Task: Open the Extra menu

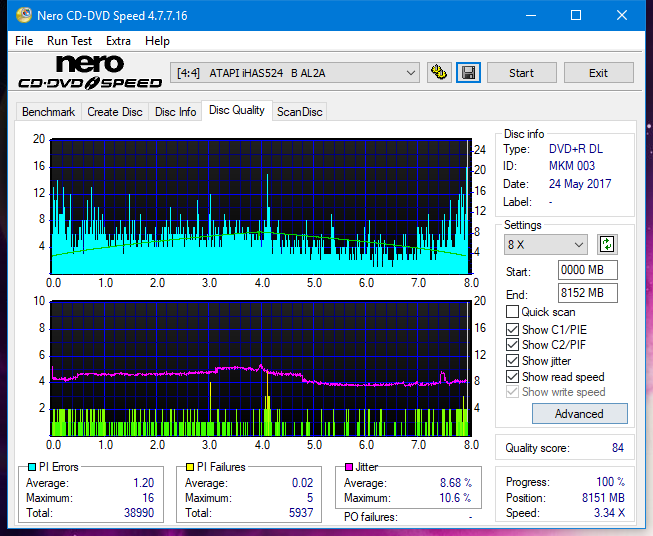Action: pyautogui.click(x=118, y=41)
